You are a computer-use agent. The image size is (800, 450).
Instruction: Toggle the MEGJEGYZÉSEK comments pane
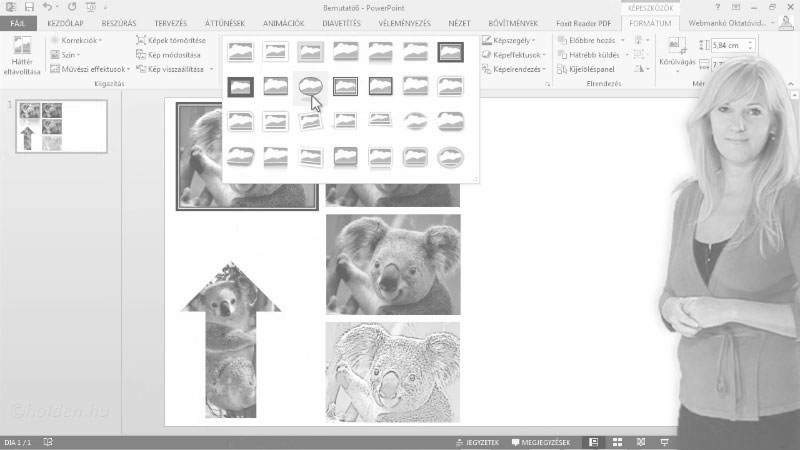pos(541,442)
